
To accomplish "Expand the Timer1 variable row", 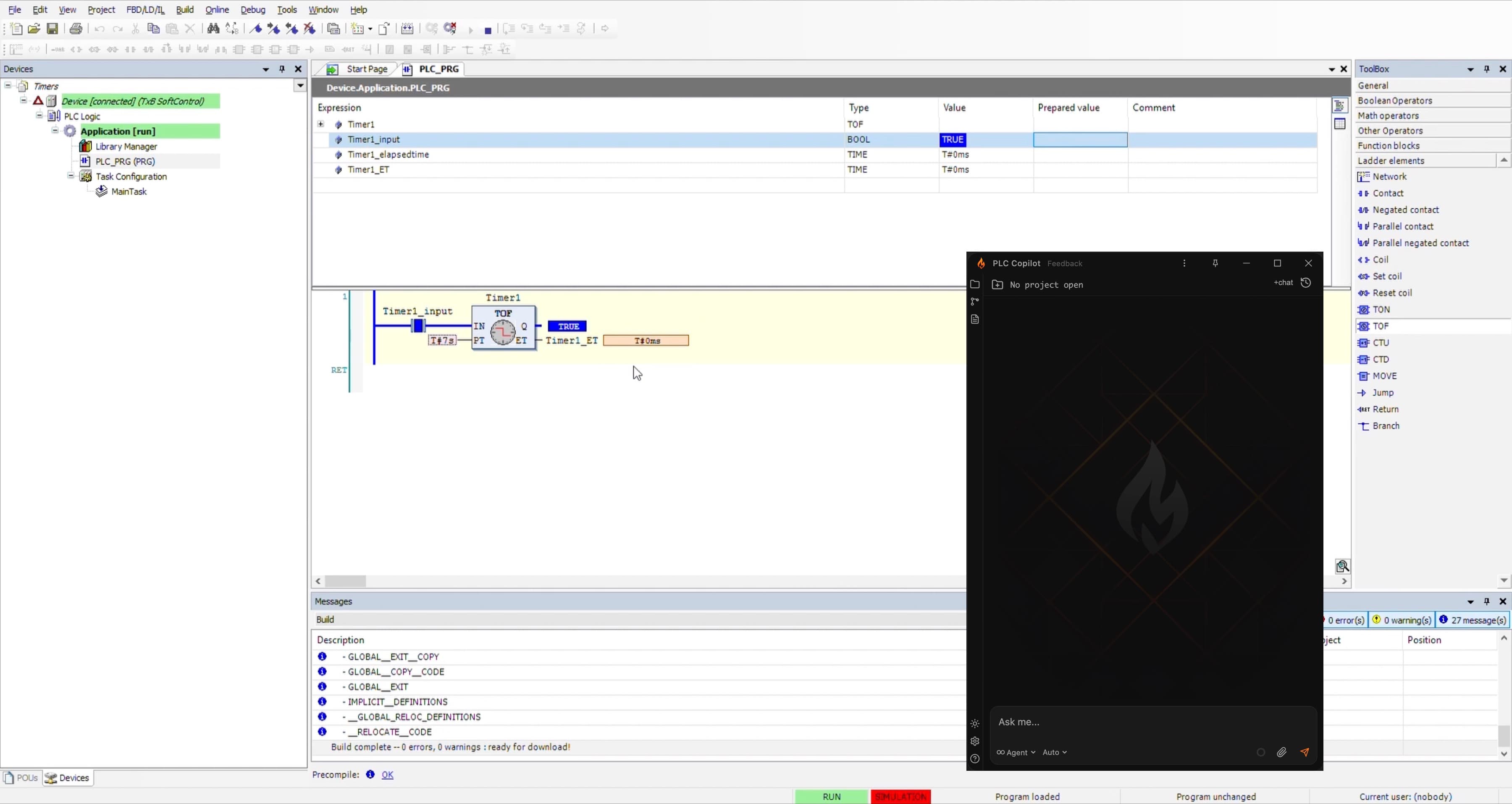I will (x=320, y=124).
